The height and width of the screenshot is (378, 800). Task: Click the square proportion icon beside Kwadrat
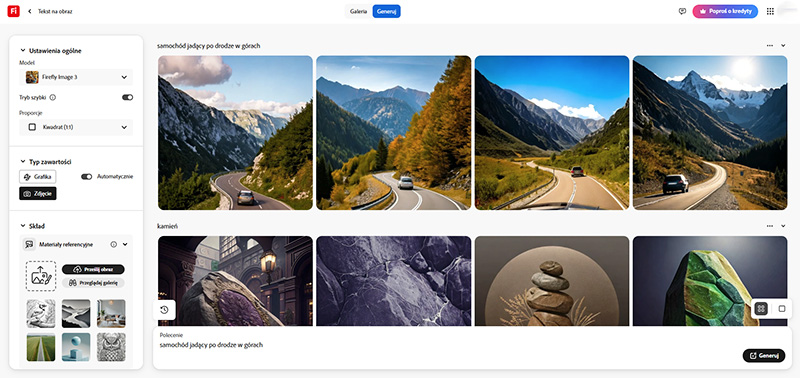point(32,127)
